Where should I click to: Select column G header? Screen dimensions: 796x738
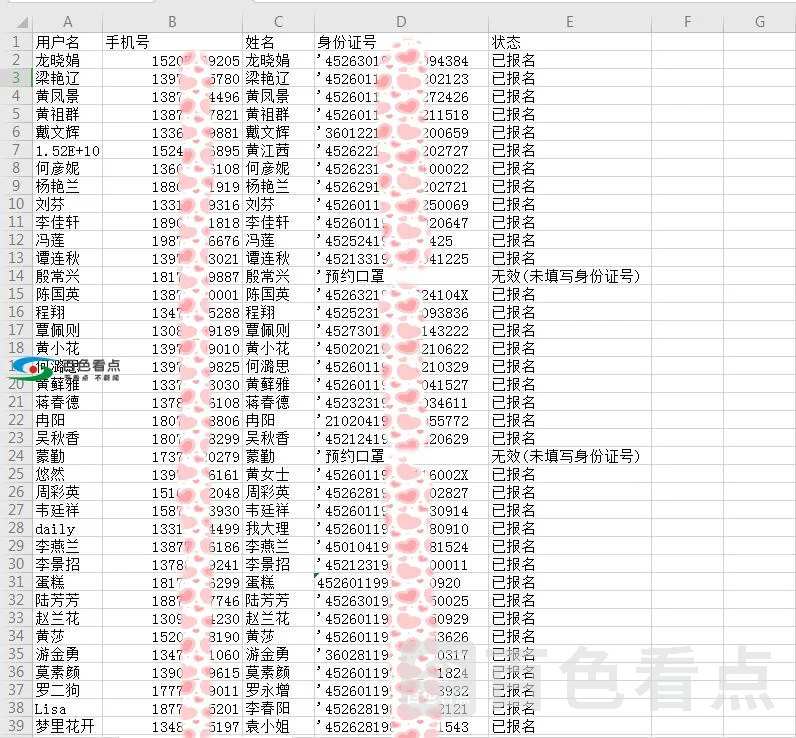coord(760,22)
